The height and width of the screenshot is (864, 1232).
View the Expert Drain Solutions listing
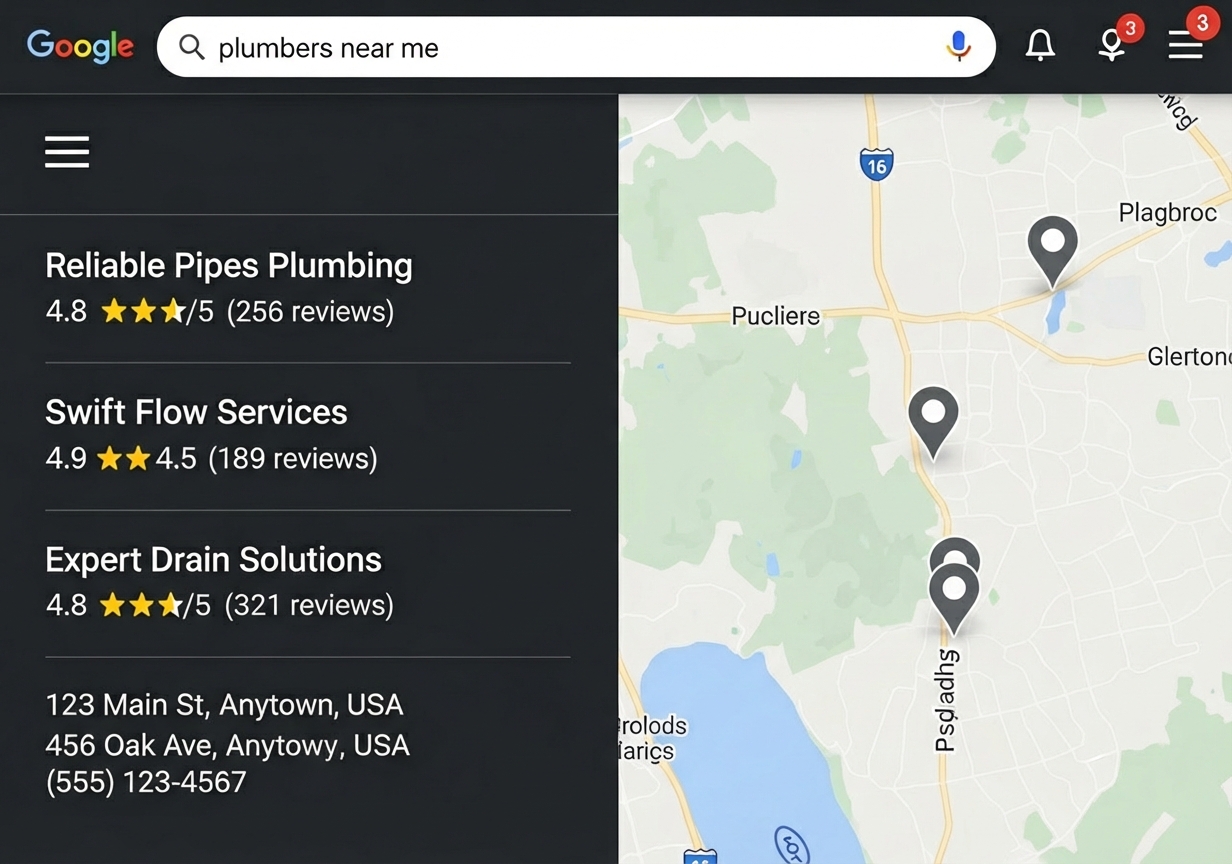pos(213,559)
